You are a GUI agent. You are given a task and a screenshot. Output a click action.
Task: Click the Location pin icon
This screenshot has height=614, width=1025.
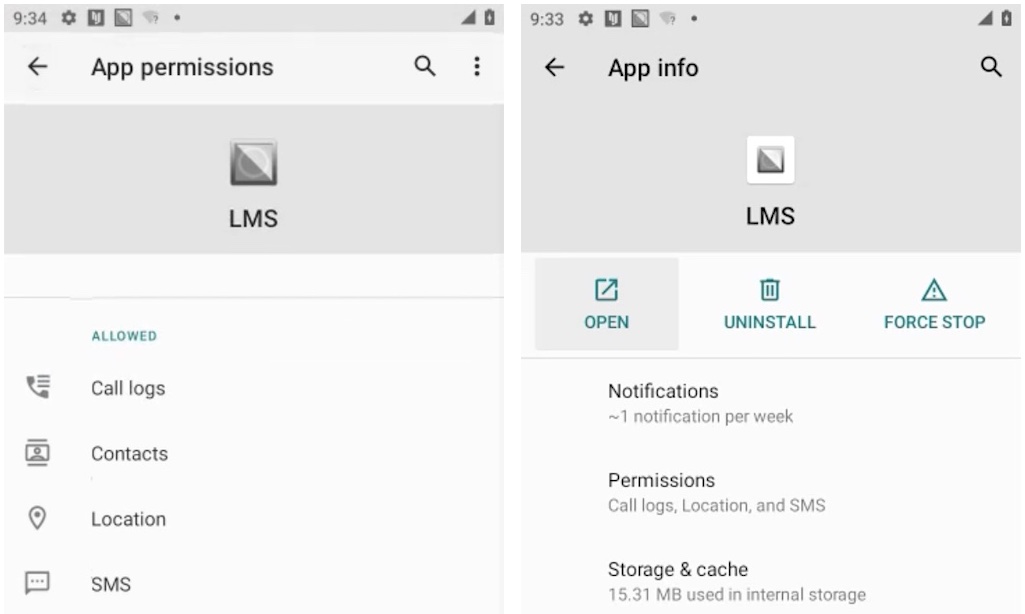(38, 518)
